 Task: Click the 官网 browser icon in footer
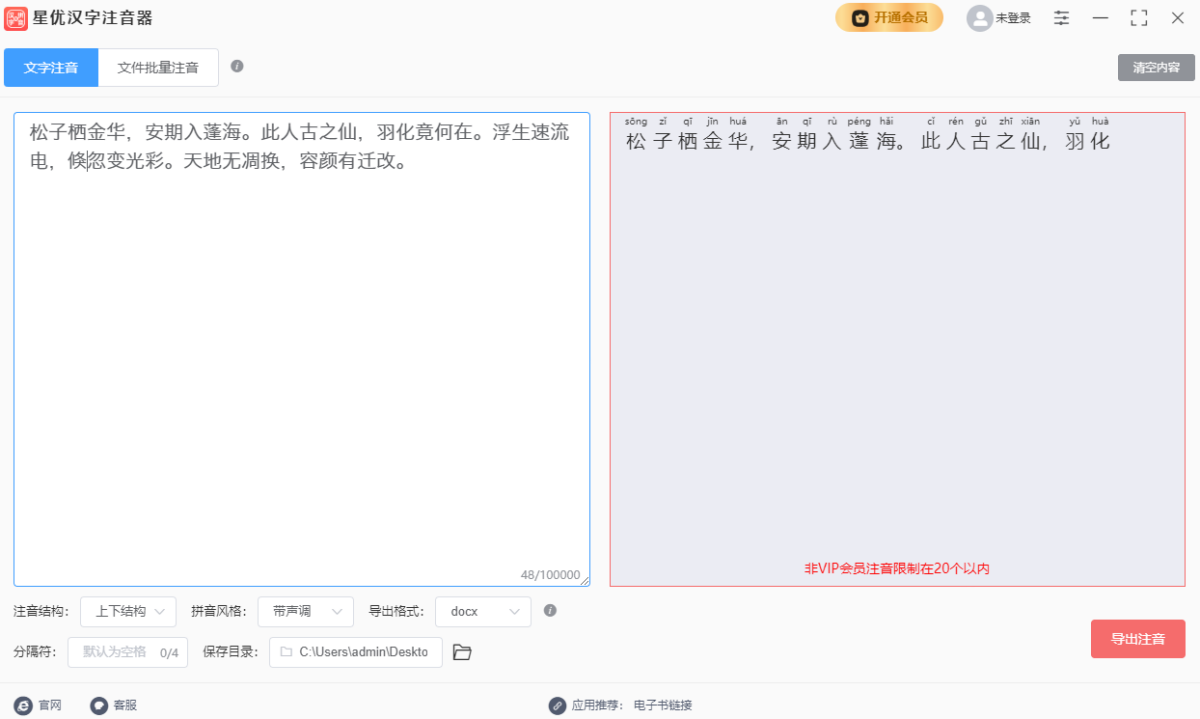pos(24,705)
